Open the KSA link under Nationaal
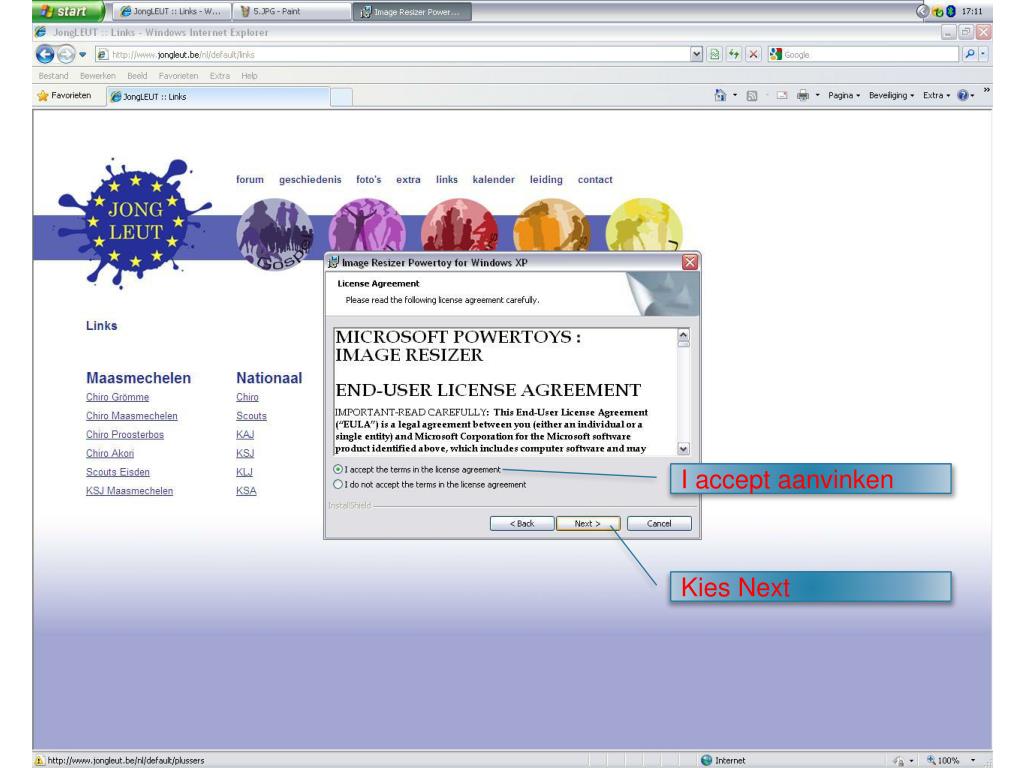Screen dimensions: 1024x768 [246, 491]
